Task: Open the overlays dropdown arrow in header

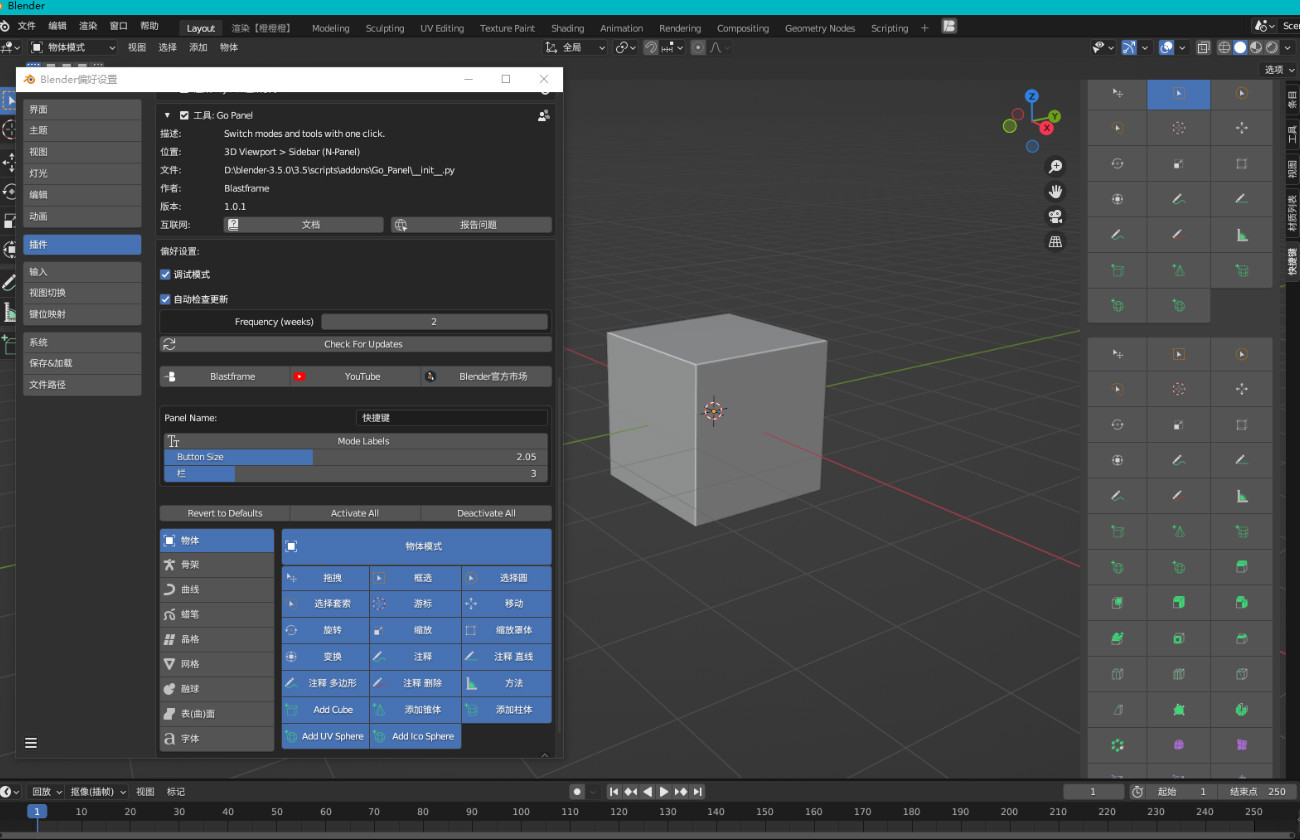Action: coord(1182,48)
